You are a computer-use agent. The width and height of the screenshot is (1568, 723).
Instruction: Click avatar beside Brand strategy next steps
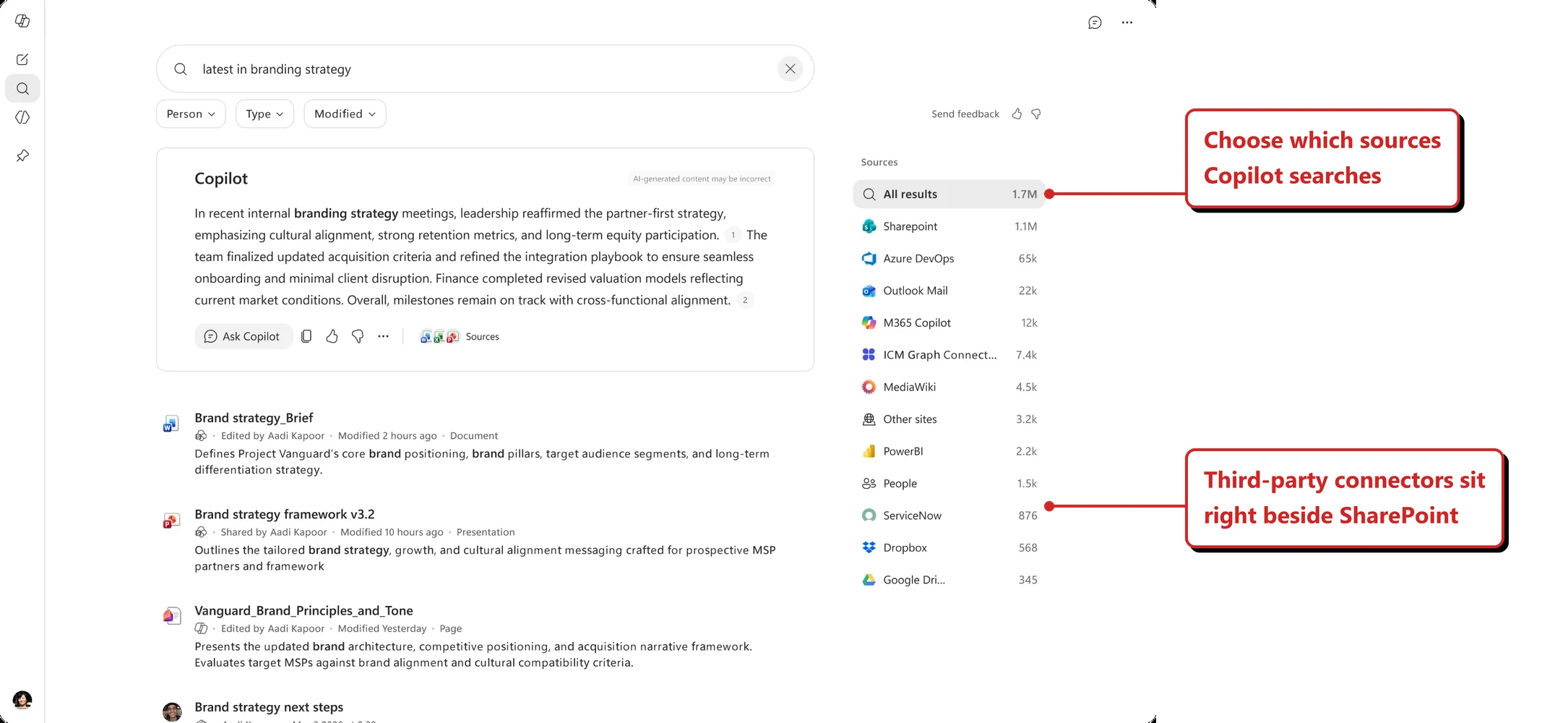coord(172,711)
